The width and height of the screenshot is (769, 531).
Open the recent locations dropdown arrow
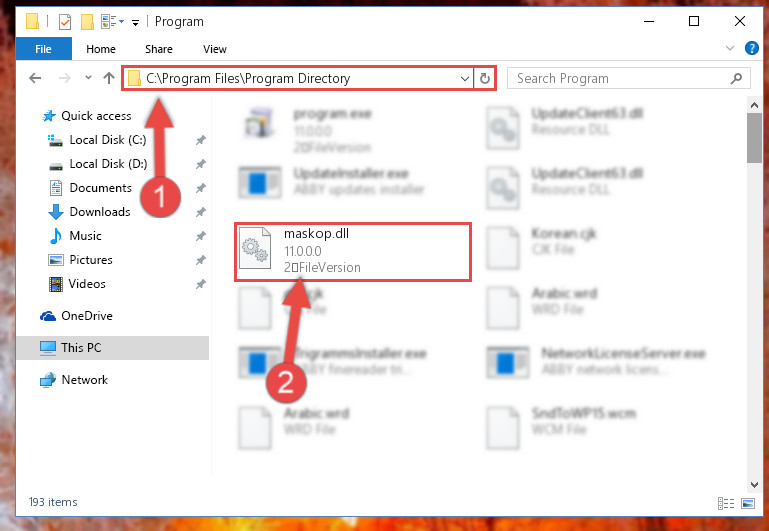pyautogui.click(x=88, y=77)
